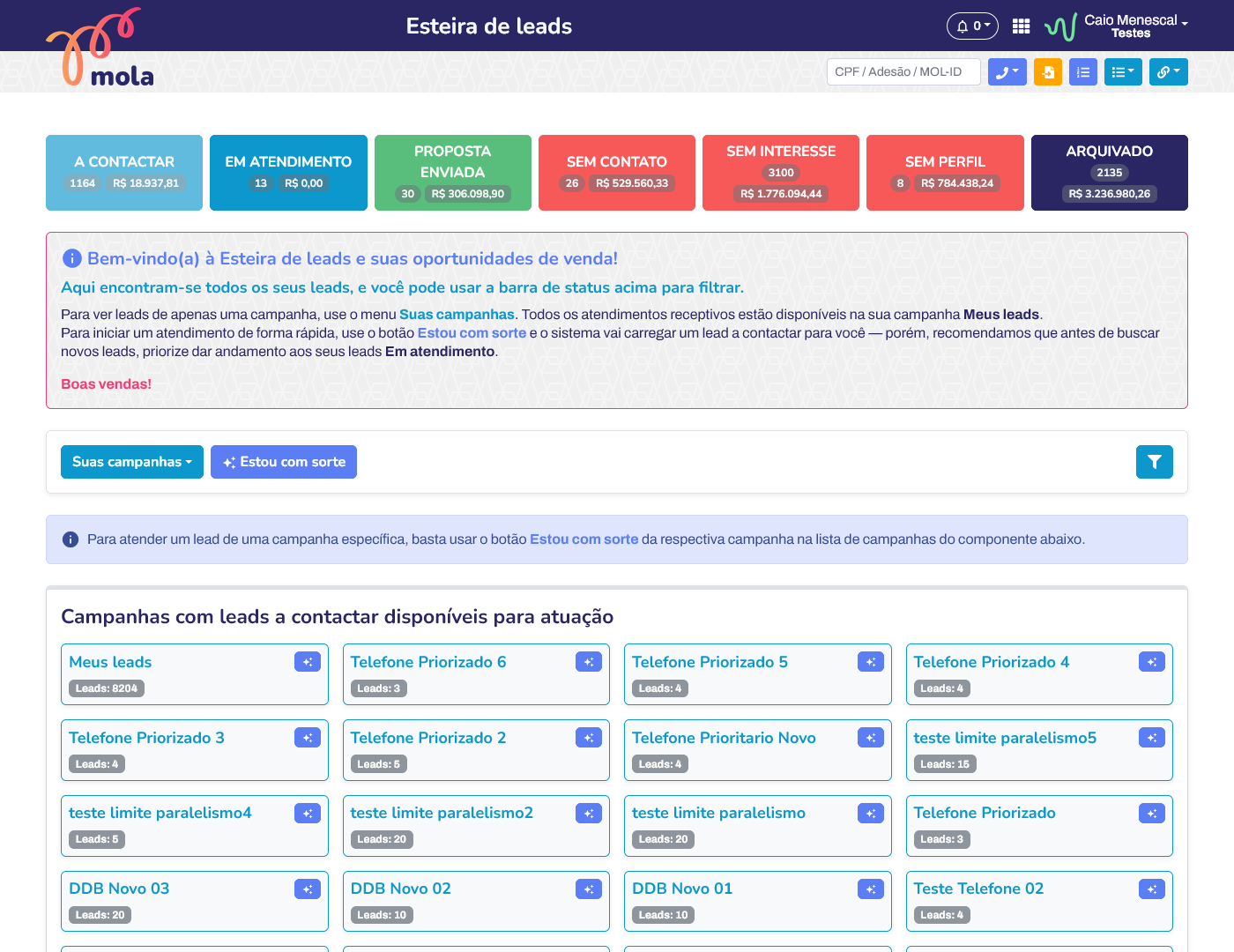The width and height of the screenshot is (1234, 952).
Task: Open the notifications bell dropdown
Action: click(972, 26)
